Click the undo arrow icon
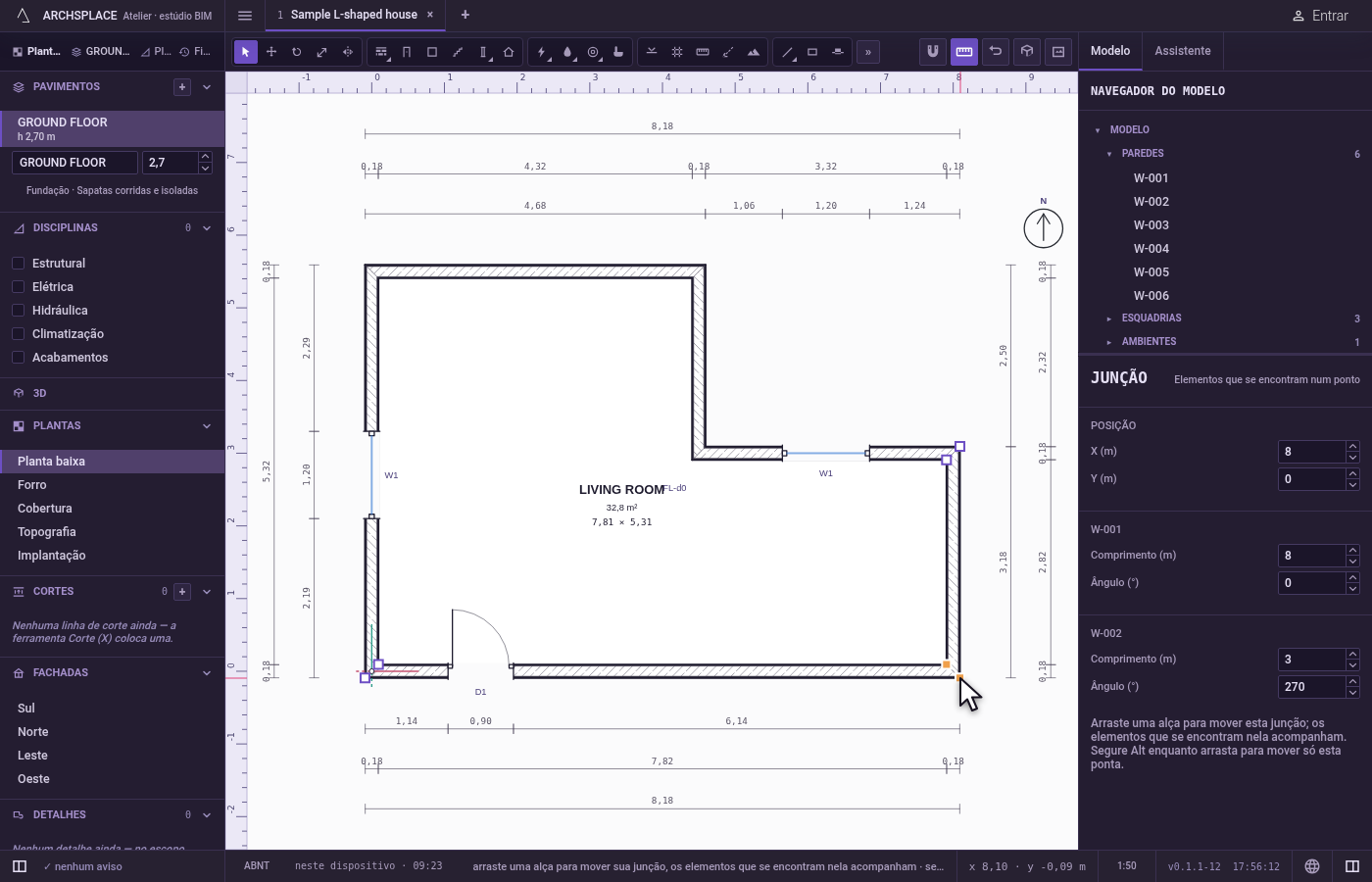1372x882 pixels. tap(996, 51)
